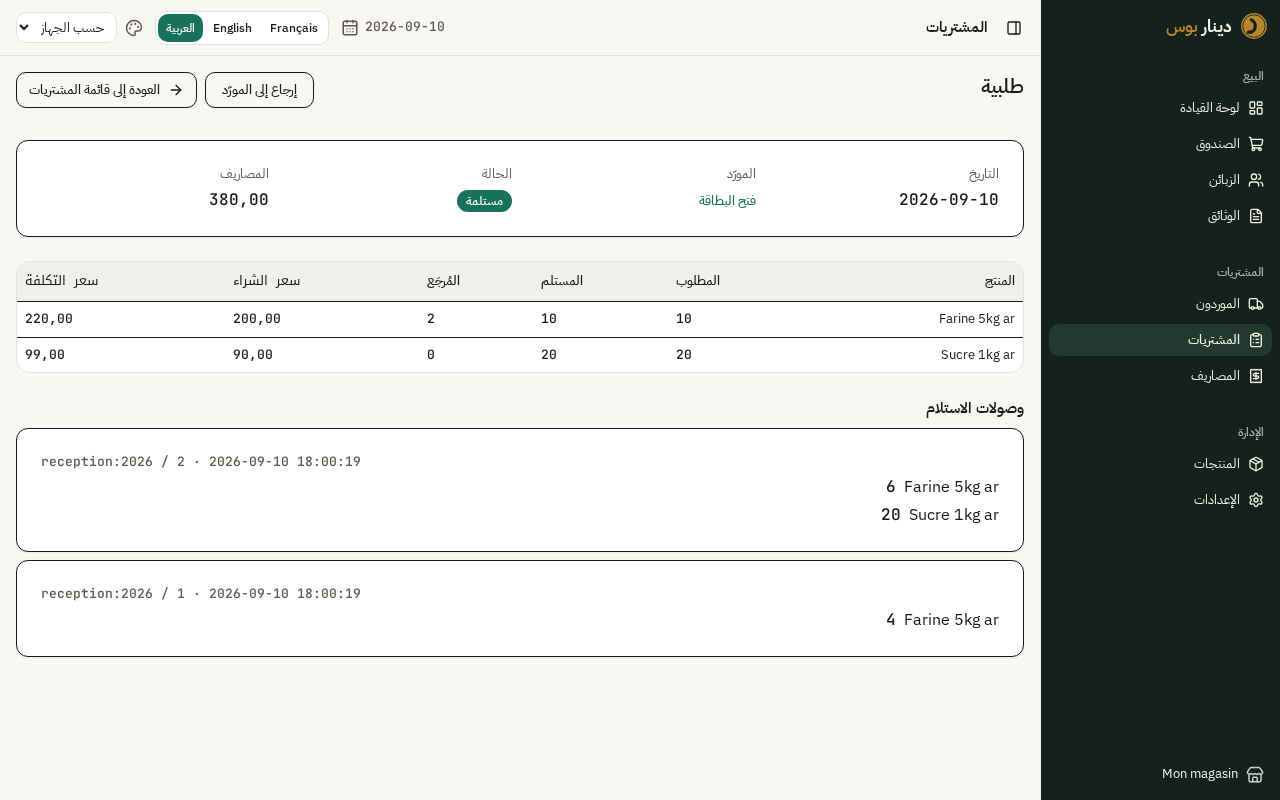Click the products box icon
Image resolution: width=1280 pixels, height=800 pixels.
click(x=1256, y=464)
